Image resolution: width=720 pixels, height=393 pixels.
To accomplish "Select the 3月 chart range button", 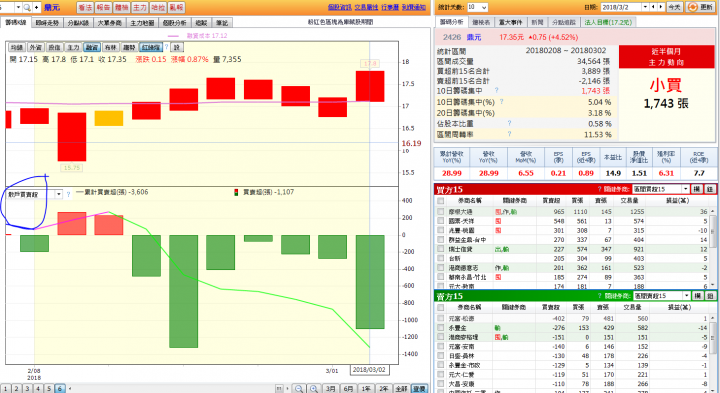I will pos(331,388).
